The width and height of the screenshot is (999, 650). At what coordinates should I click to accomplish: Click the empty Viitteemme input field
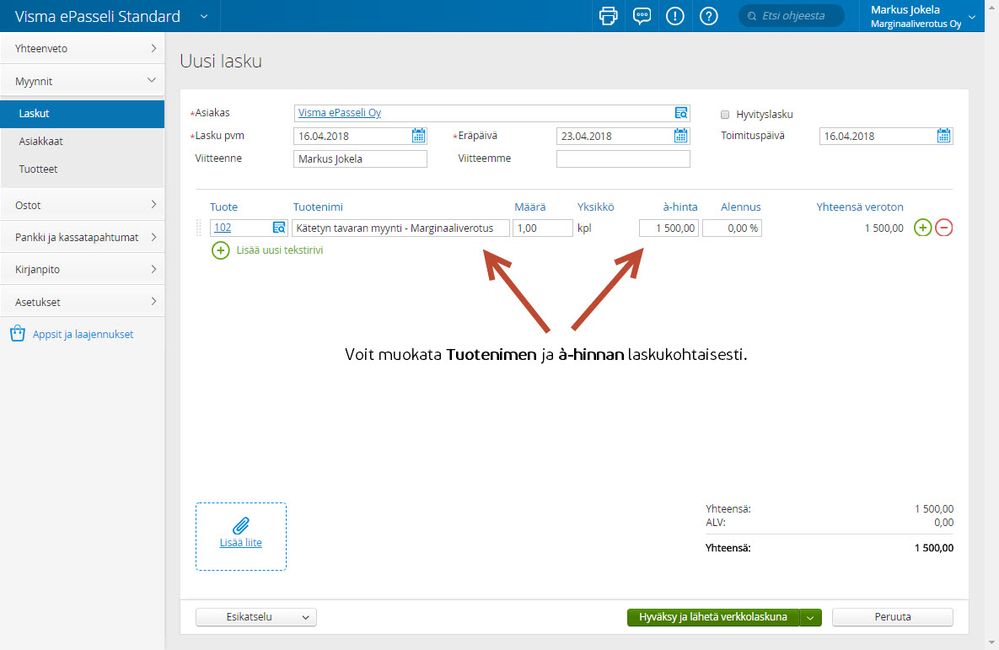pyautogui.click(x=623, y=159)
